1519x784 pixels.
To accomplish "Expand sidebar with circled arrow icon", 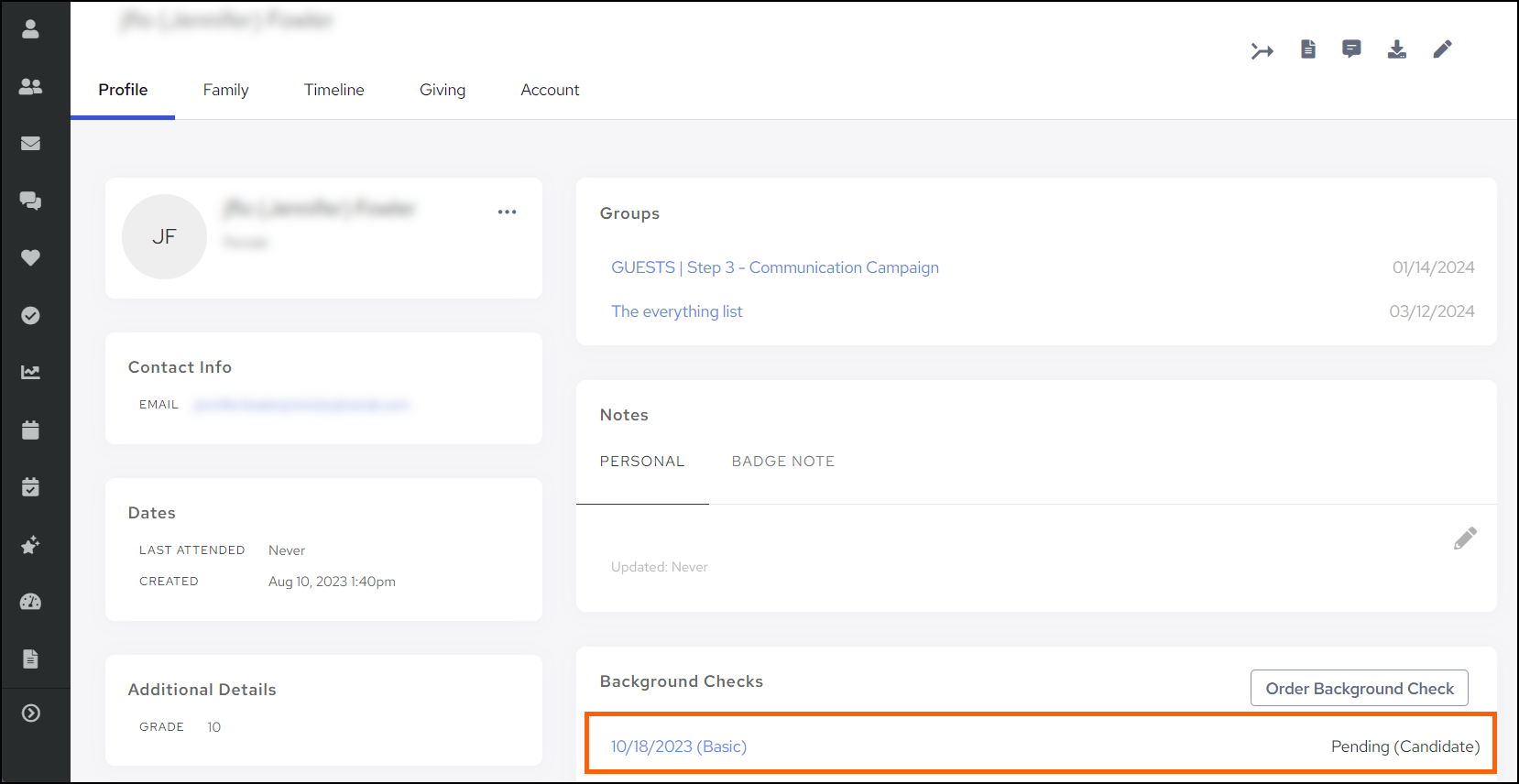I will (x=30, y=713).
